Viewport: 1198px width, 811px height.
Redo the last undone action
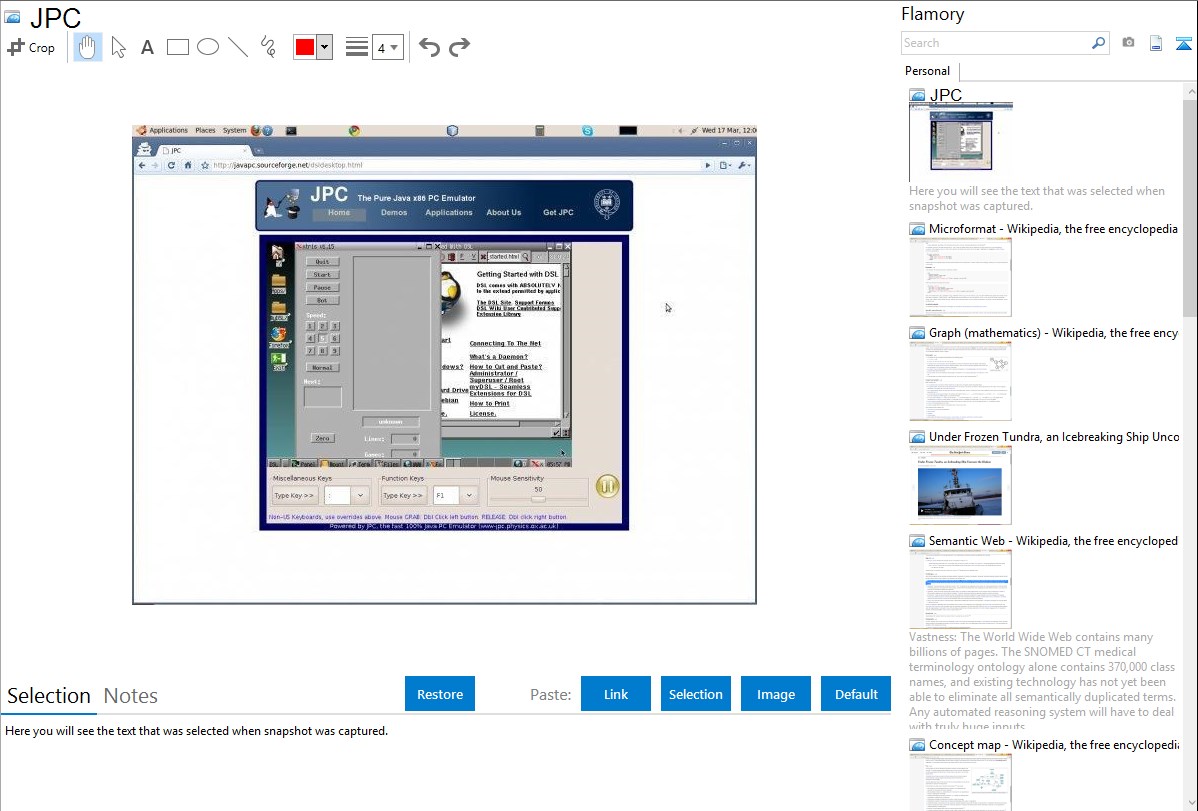point(459,47)
